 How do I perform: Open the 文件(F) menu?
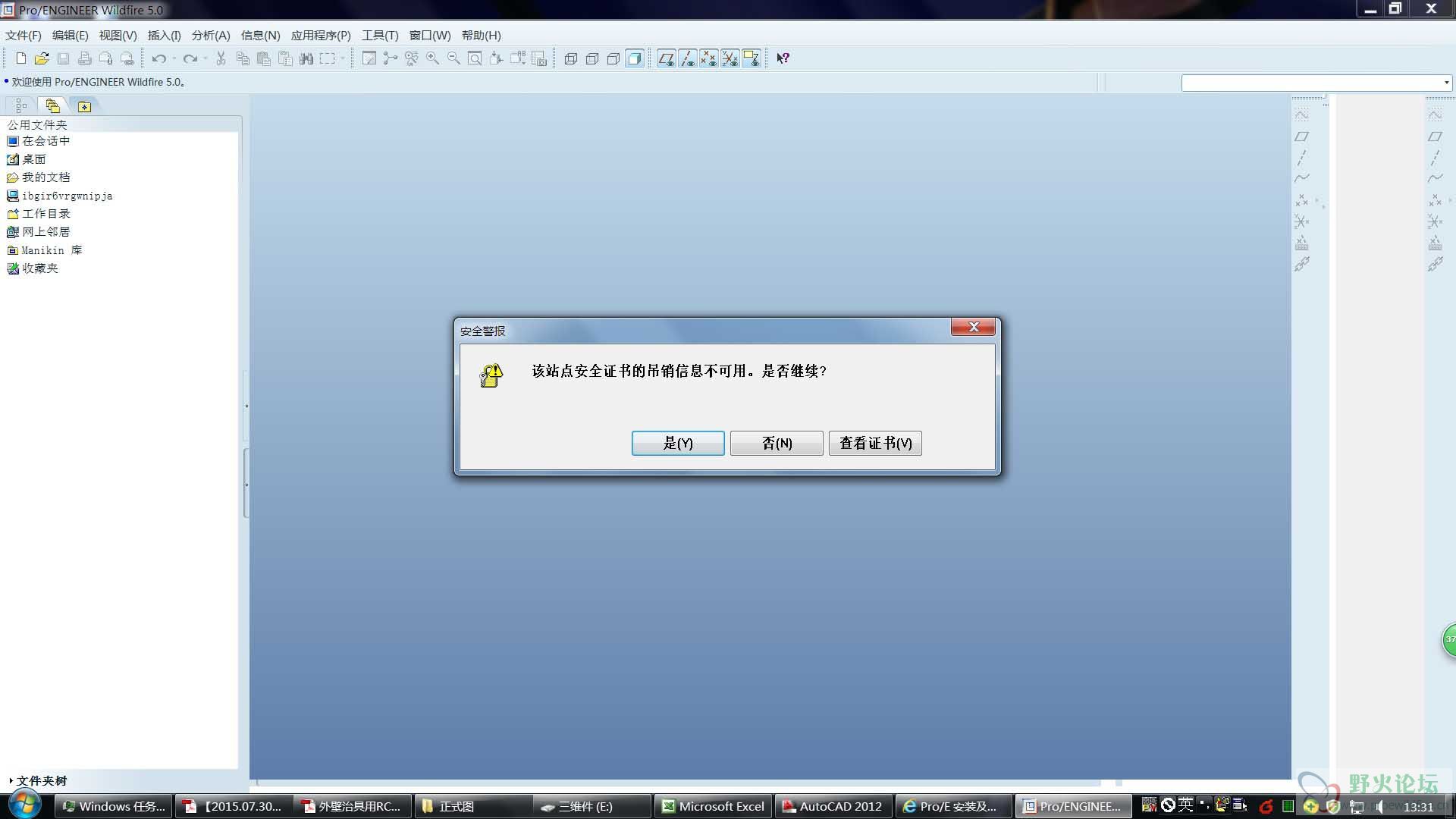(24, 35)
